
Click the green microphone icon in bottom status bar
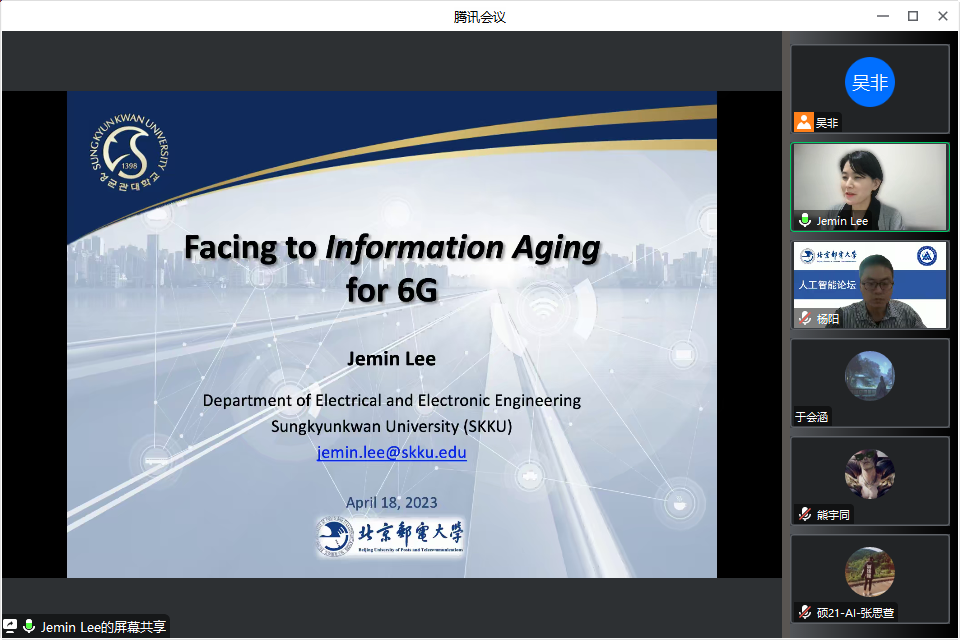pos(28,627)
